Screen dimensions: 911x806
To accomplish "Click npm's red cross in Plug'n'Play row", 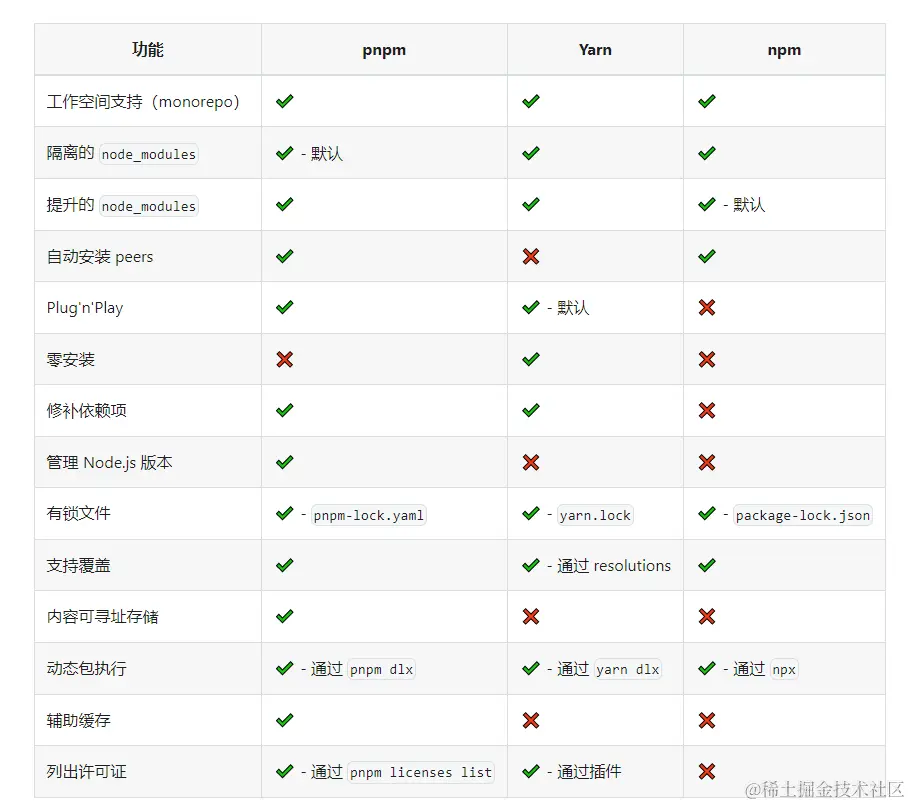I will (x=707, y=308).
